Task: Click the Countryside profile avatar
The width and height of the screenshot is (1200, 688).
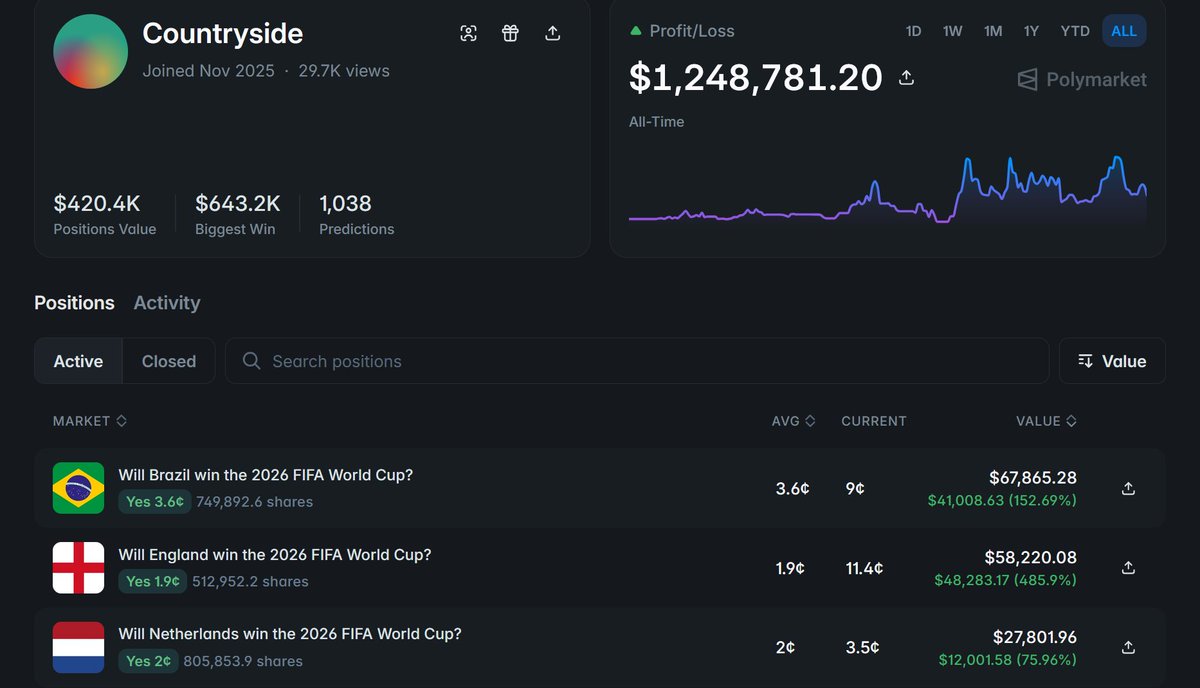Action: pos(91,51)
